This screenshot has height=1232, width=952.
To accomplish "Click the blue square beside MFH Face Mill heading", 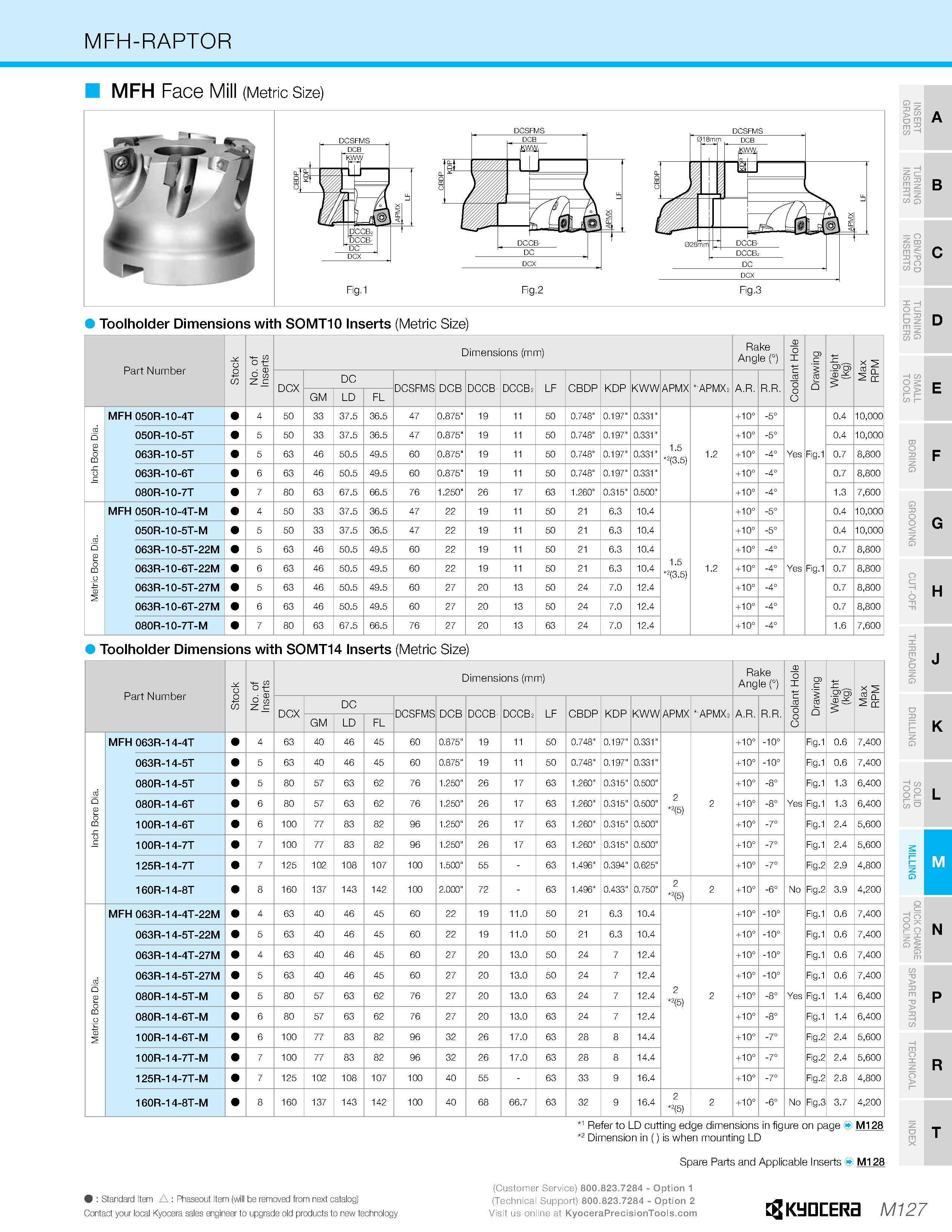I will (x=93, y=91).
